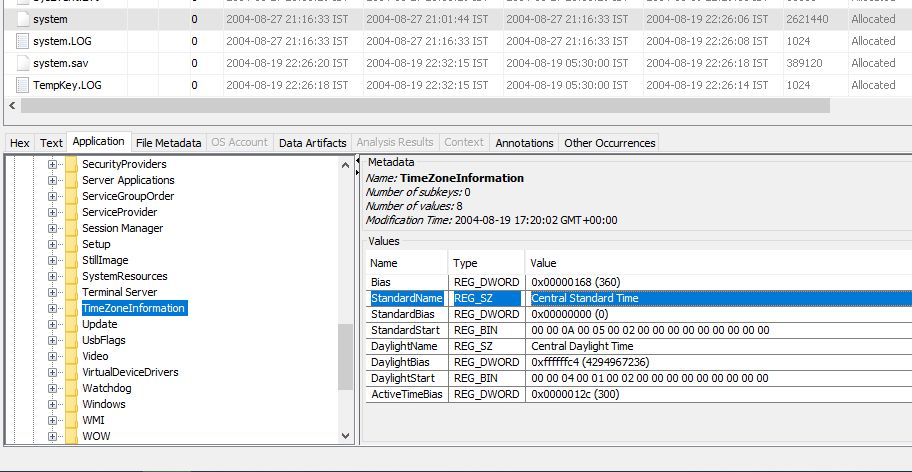Image resolution: width=912 pixels, height=472 pixels.
Task: Click the VirtualDeviceDrivers folder icon
Action: coord(72,372)
